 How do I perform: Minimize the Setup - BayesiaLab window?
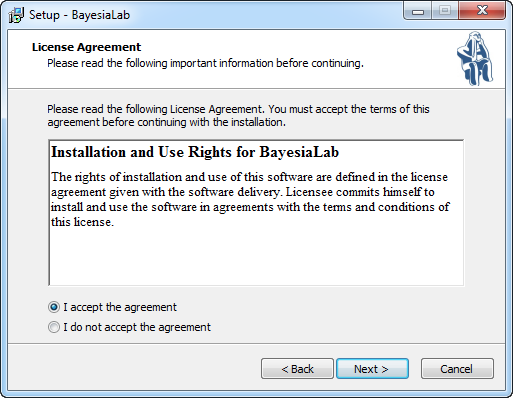(418, 11)
